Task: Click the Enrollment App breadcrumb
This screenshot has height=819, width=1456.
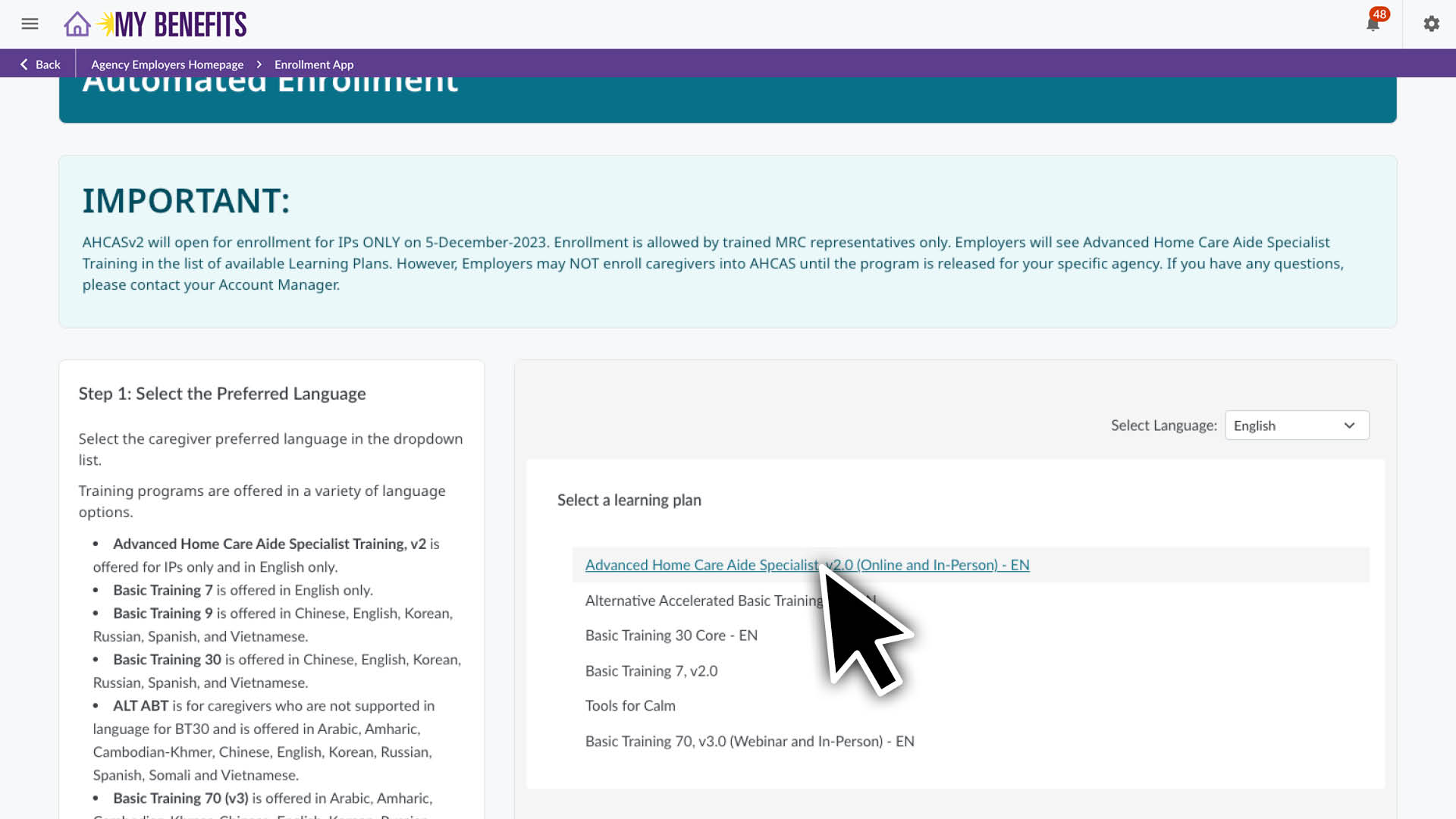Action: 313,64
